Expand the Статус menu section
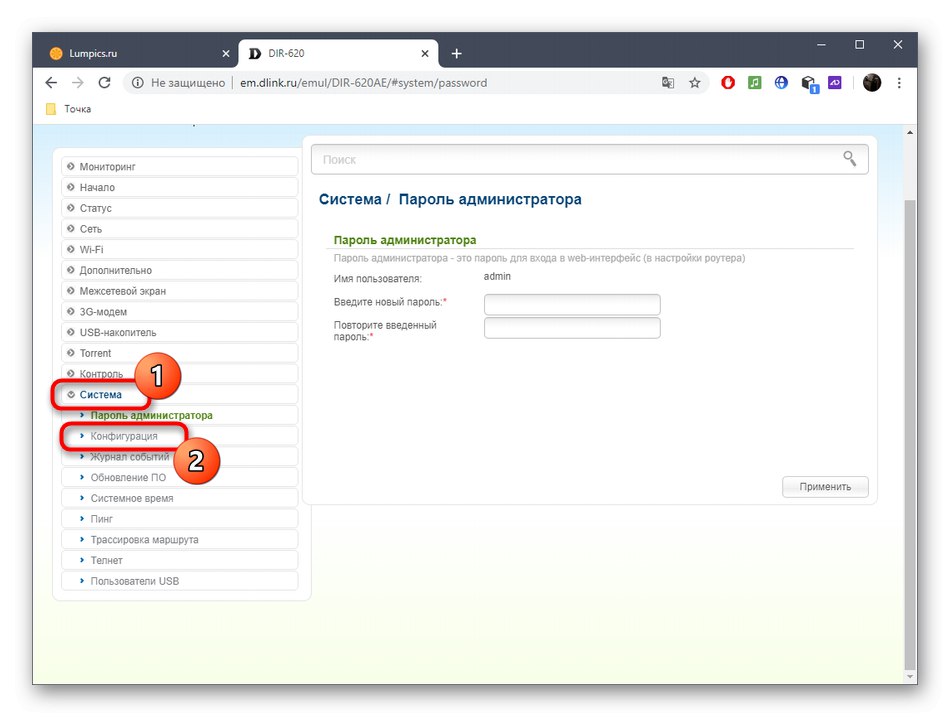The width and height of the screenshot is (950, 717). click(x=179, y=208)
